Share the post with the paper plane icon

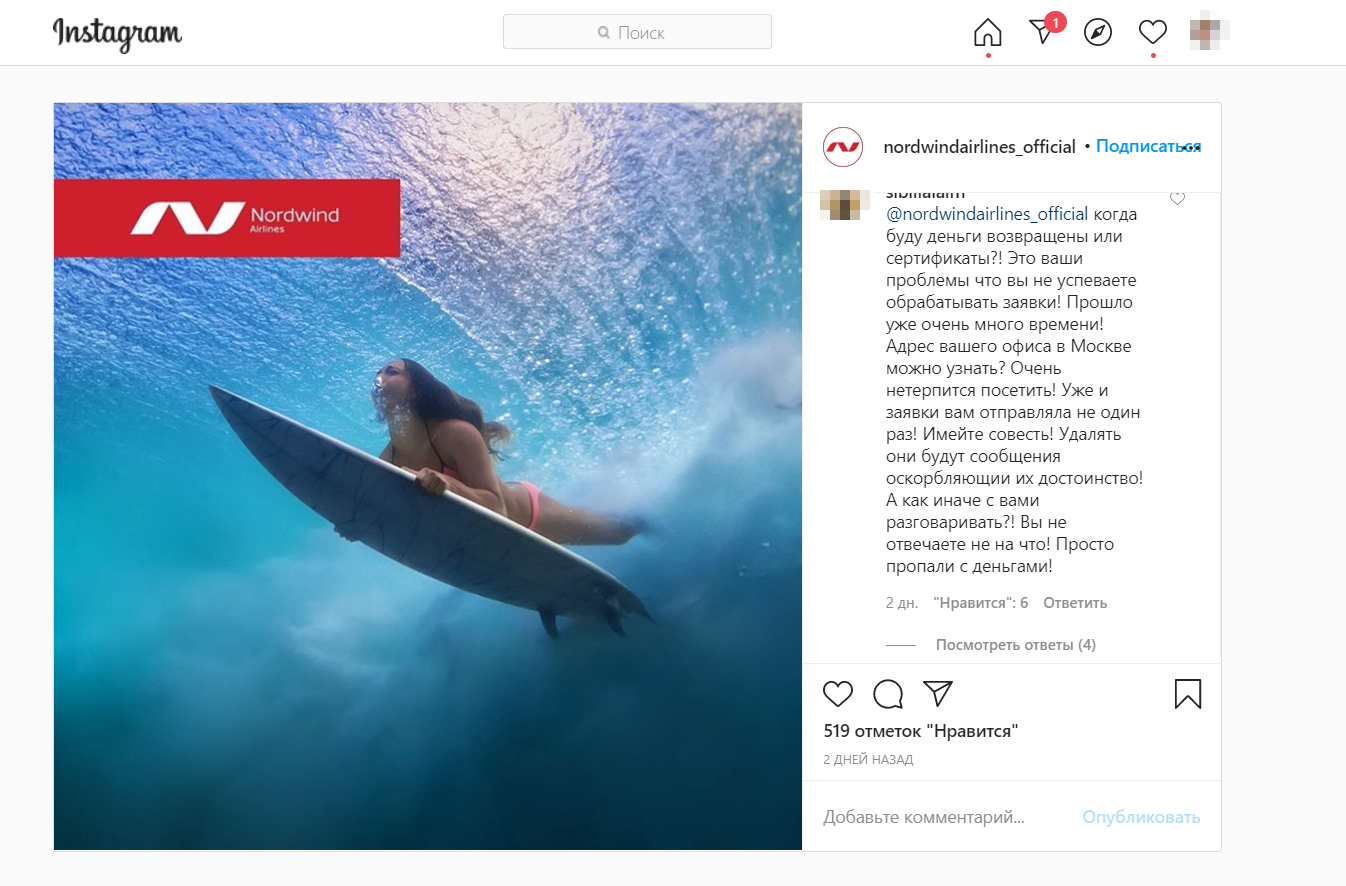[937, 693]
